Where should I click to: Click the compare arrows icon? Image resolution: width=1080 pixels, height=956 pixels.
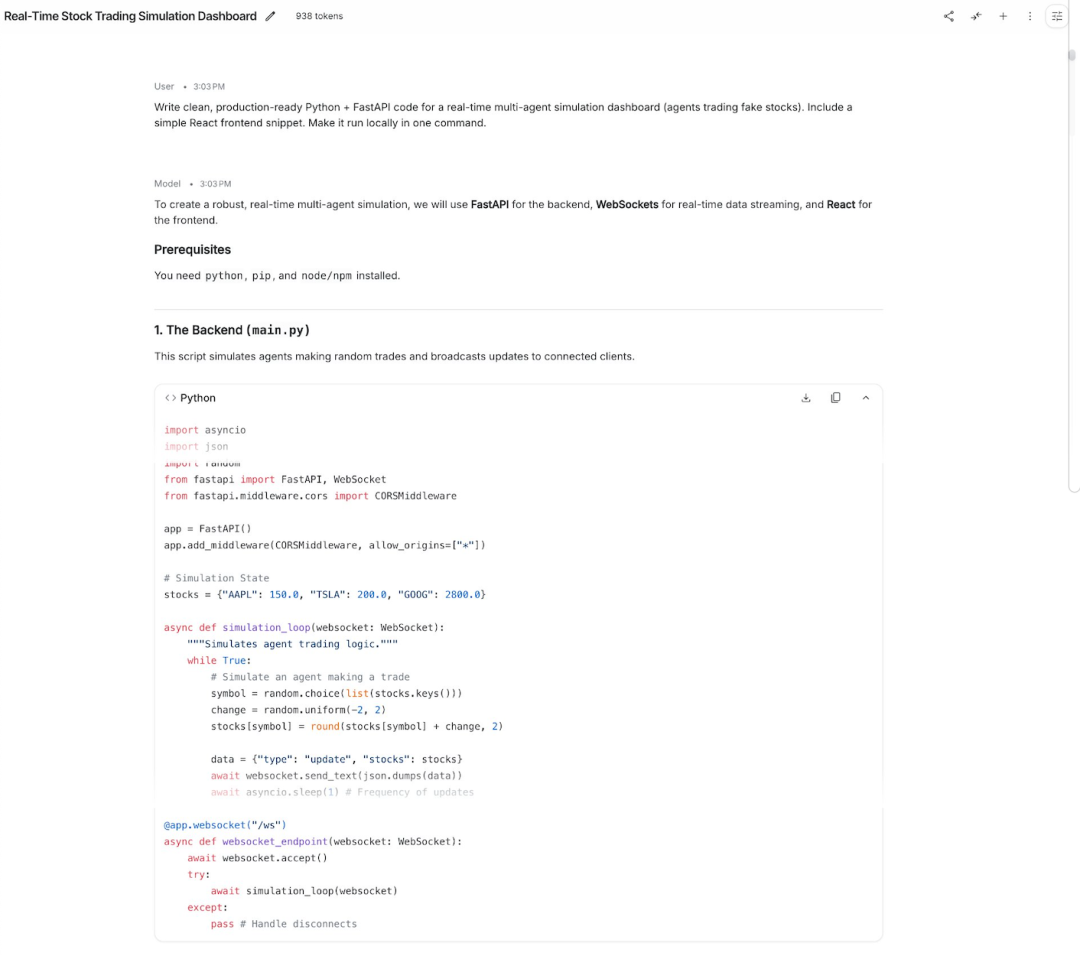tap(976, 16)
